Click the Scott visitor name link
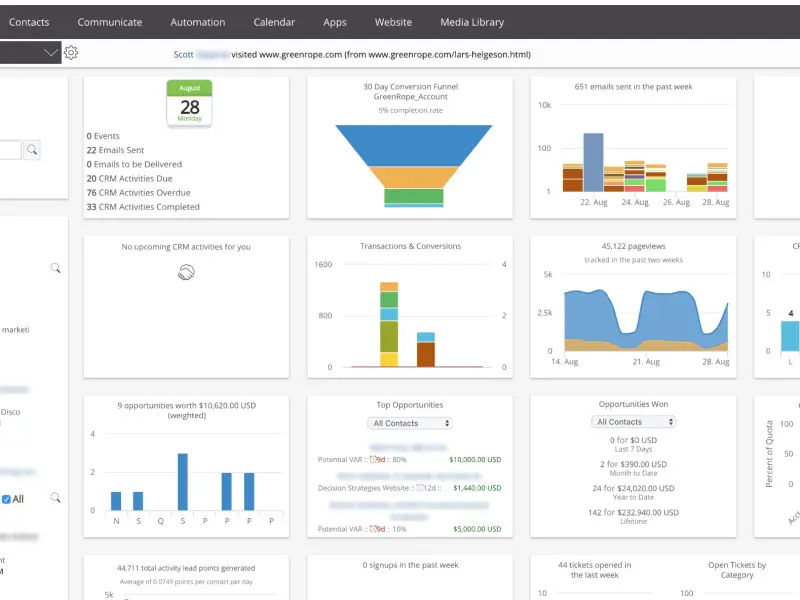This screenshot has height=600, width=800. point(183,55)
